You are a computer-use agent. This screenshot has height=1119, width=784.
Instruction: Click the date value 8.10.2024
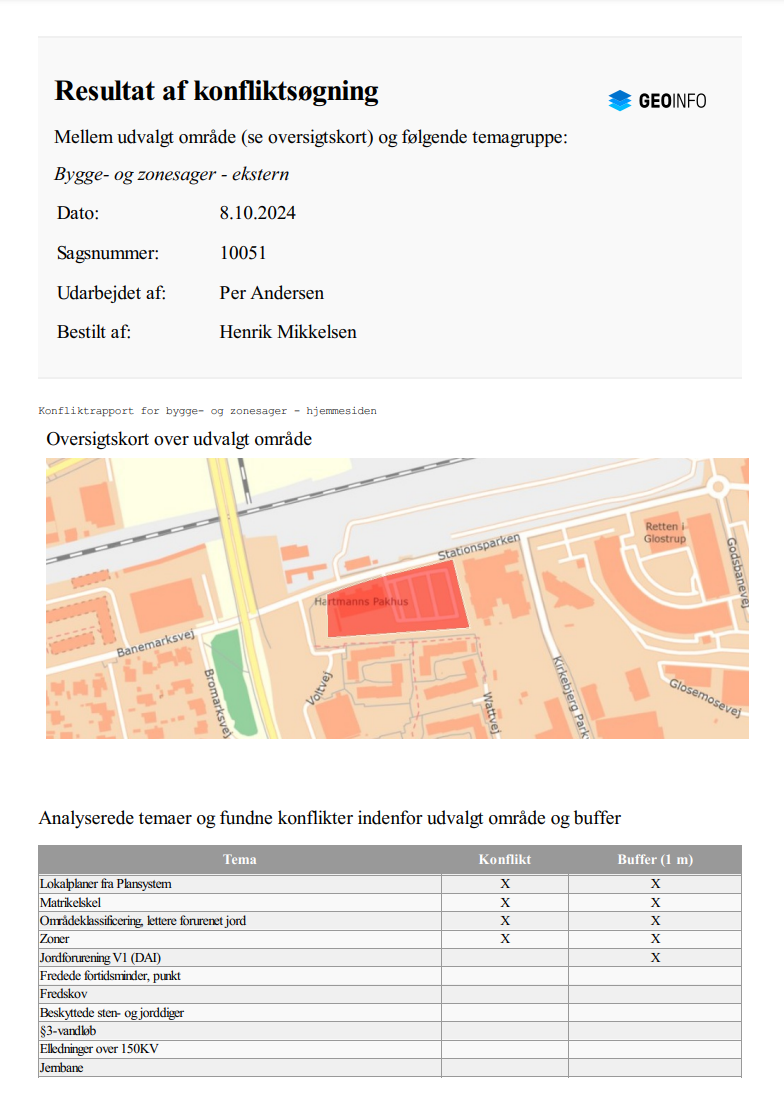(x=258, y=213)
